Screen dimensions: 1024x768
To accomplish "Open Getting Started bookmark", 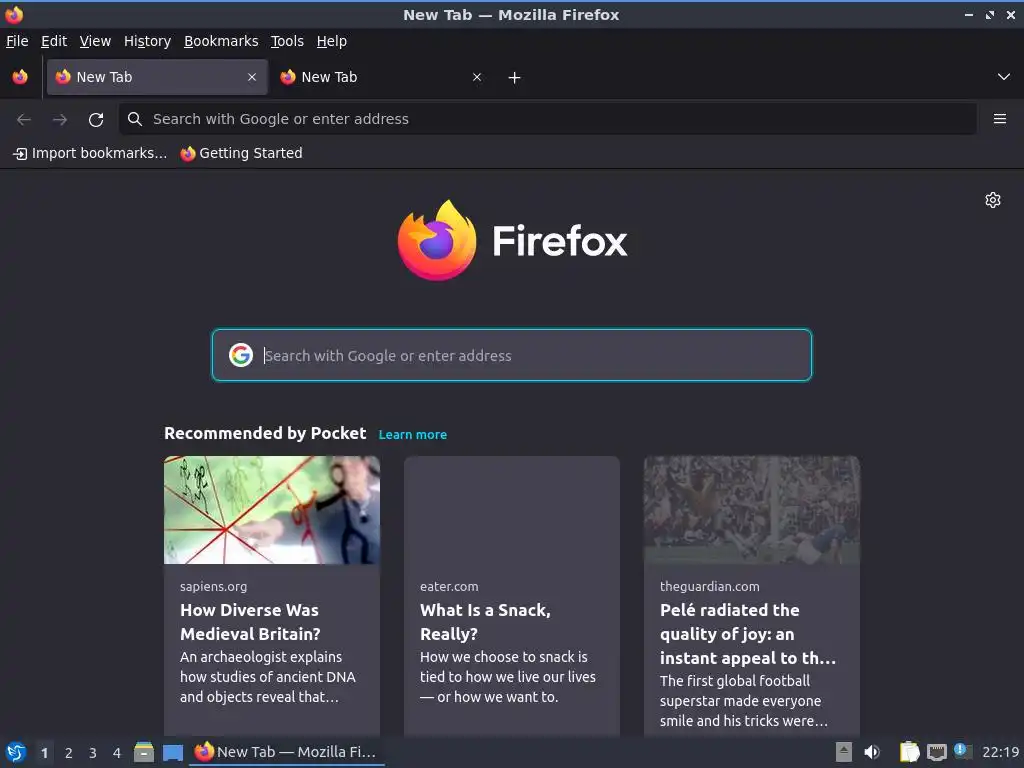I will pos(242,153).
